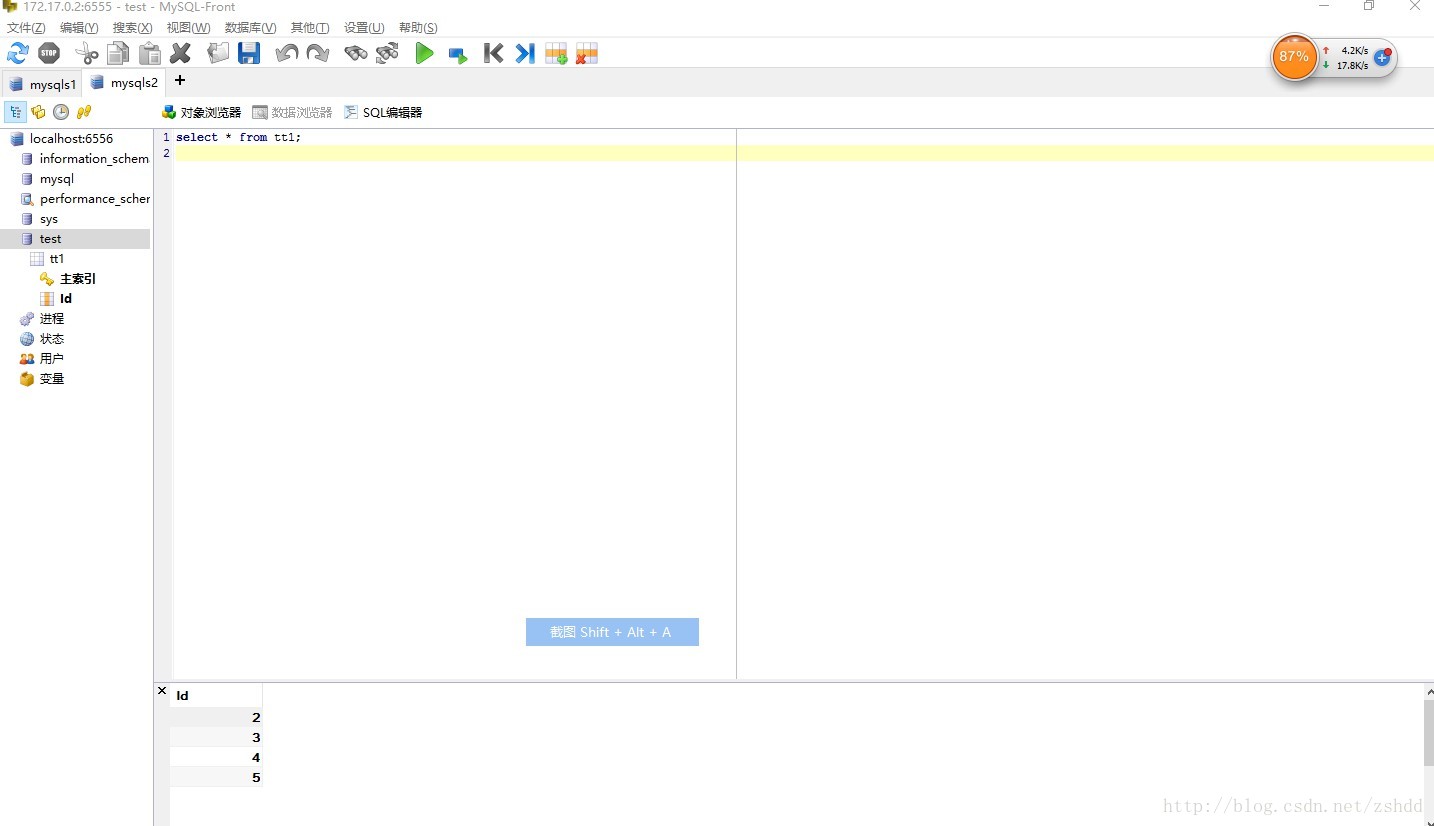This screenshot has width=1434, height=826.
Task: Go to the first record icon
Action: (x=493, y=54)
